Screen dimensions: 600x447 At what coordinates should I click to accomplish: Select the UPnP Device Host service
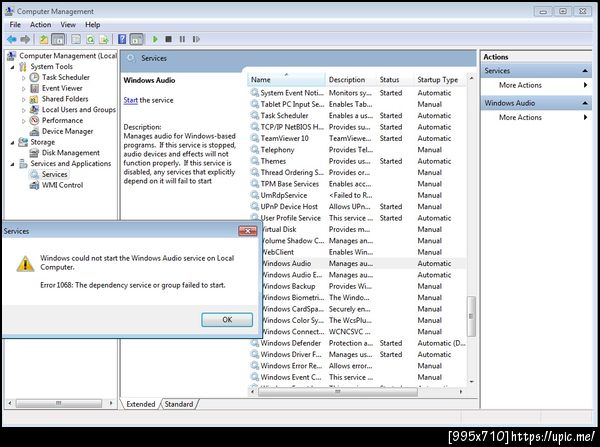point(358,207)
